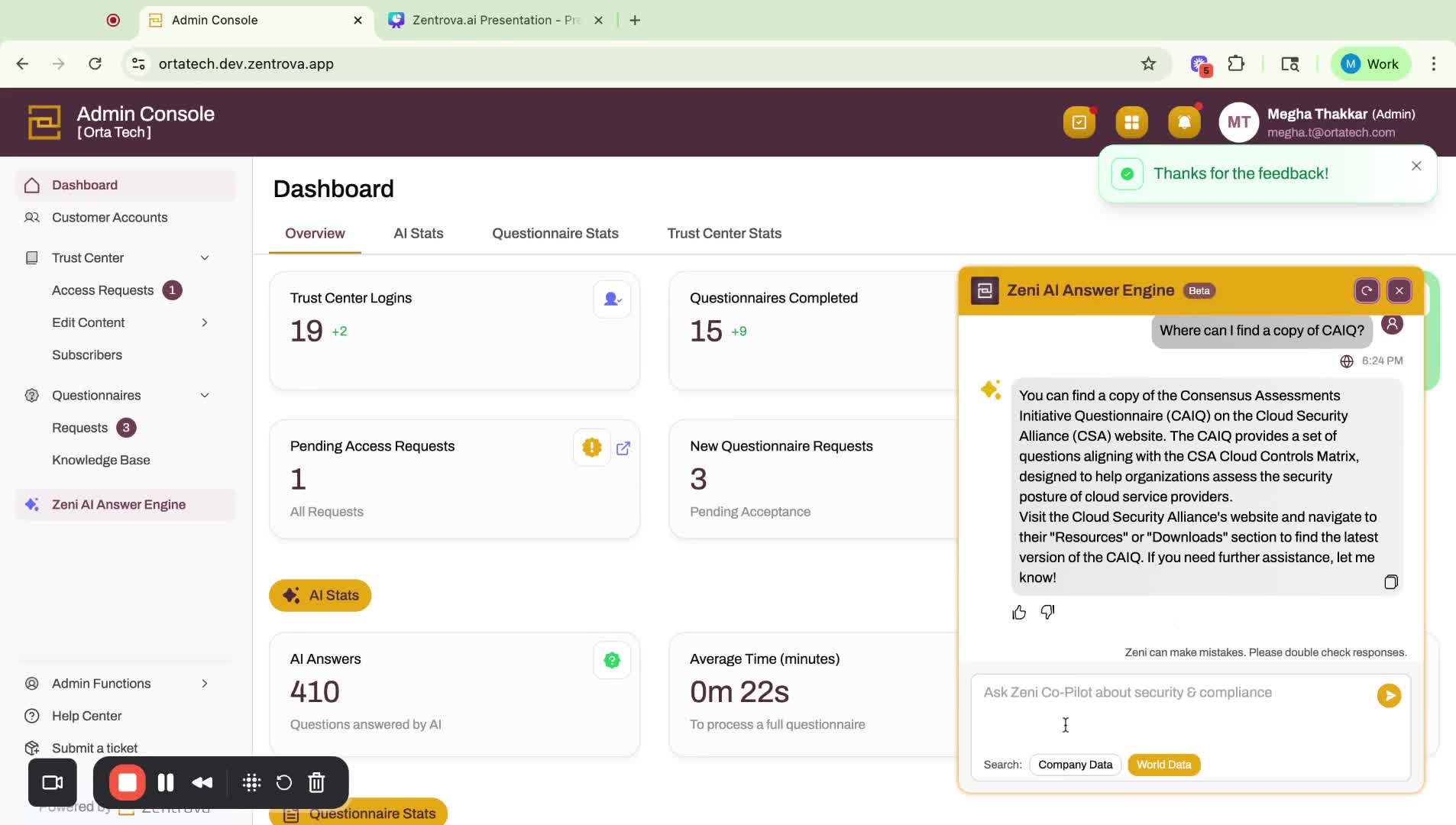Expand the Edit Content submenu

[204, 323]
